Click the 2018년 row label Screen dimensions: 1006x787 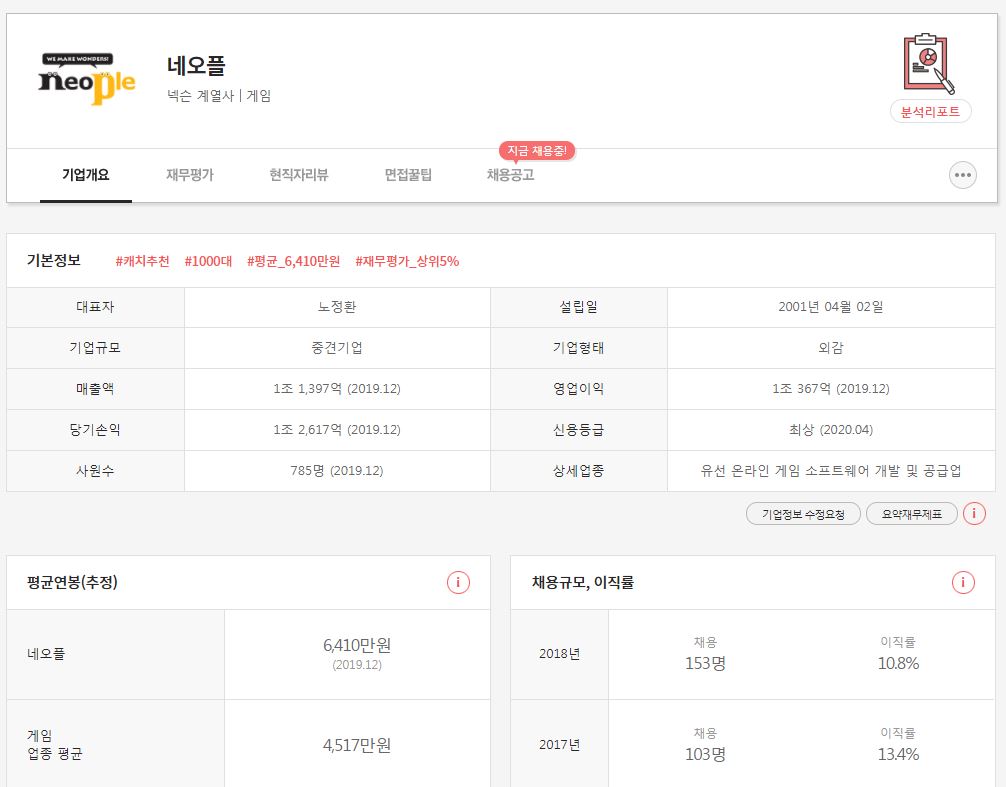(x=559, y=654)
